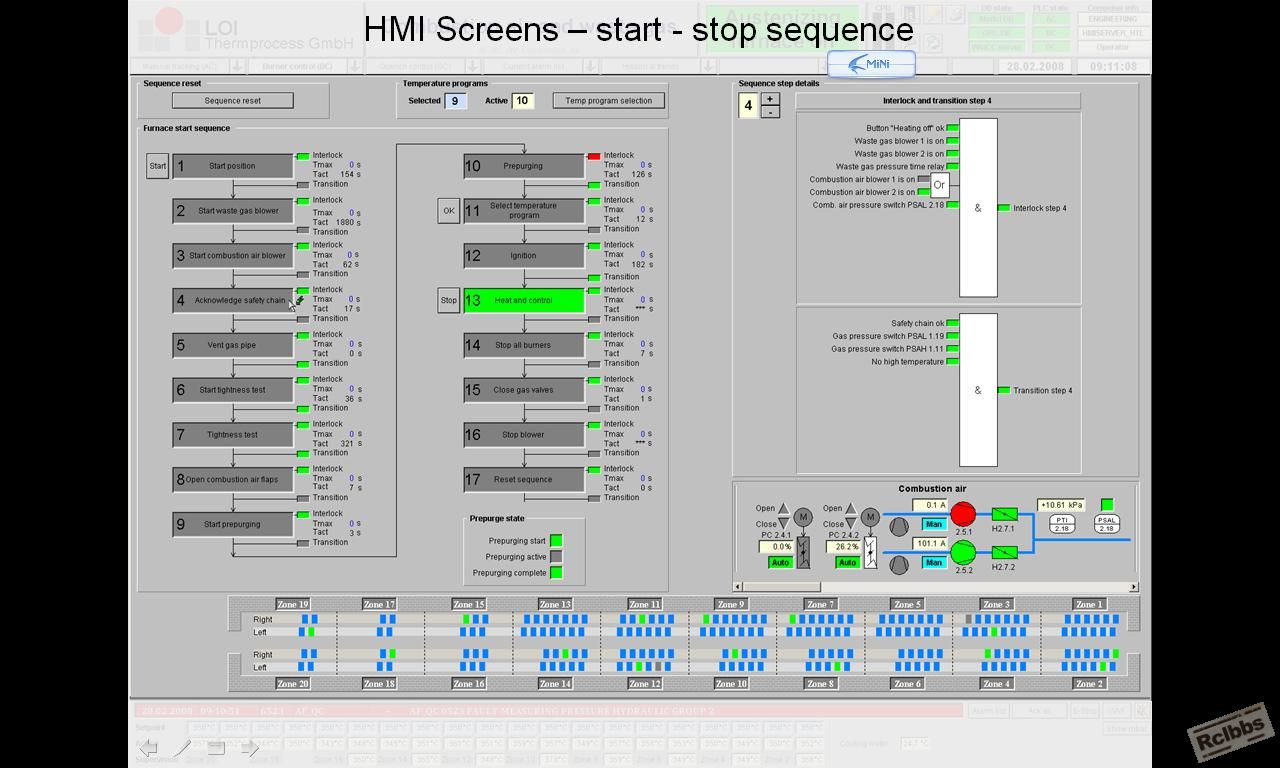This screenshot has height=768, width=1280.
Task: Select the Zone 12 label
Action: coord(645,684)
